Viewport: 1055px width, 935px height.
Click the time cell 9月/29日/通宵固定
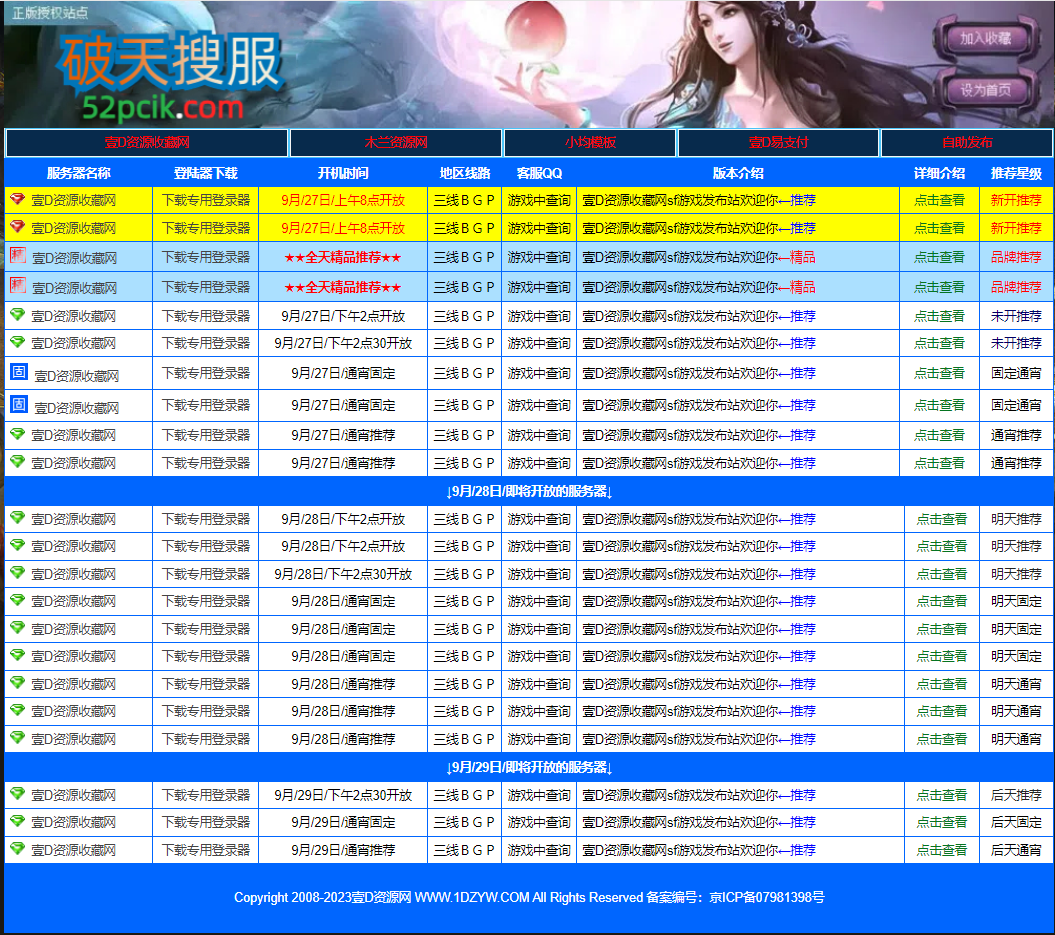pyautogui.click(x=343, y=822)
